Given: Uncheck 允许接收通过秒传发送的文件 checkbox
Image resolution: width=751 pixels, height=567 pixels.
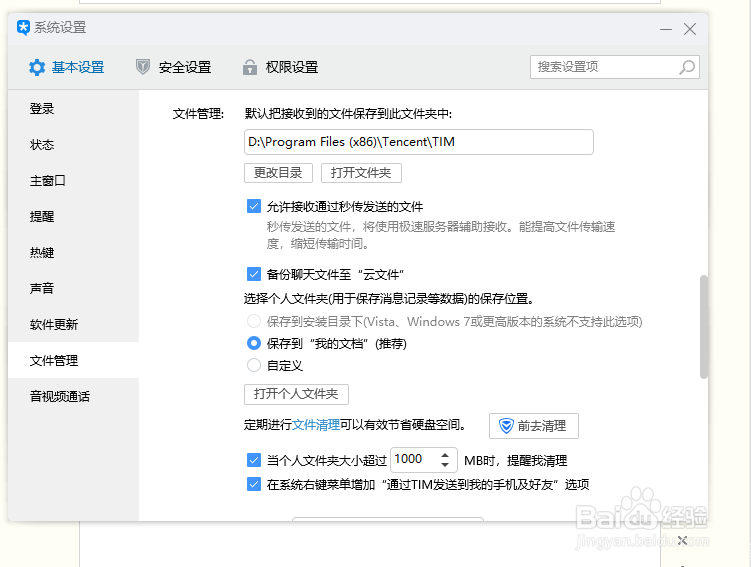Looking at the screenshot, I should click(x=254, y=207).
